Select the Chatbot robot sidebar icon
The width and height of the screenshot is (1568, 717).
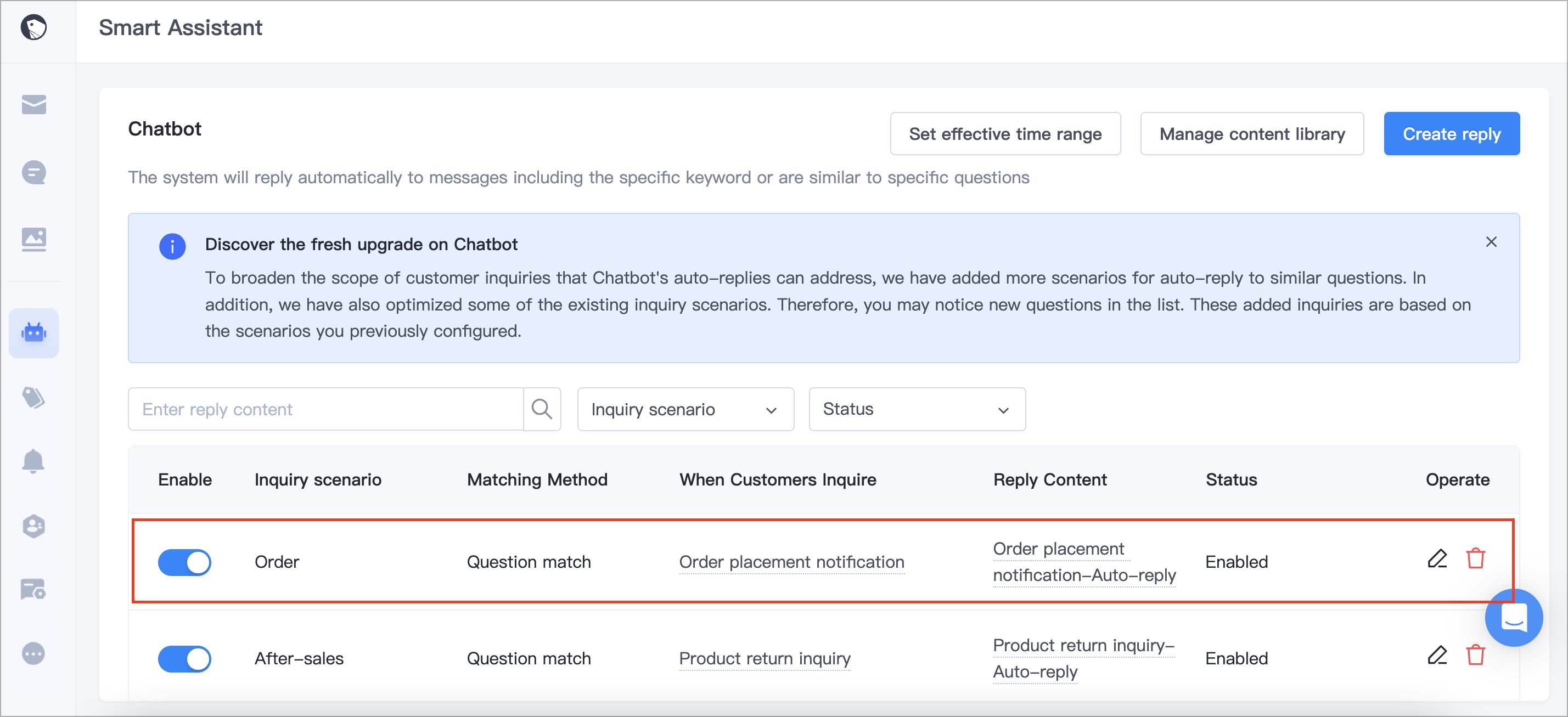[x=33, y=333]
